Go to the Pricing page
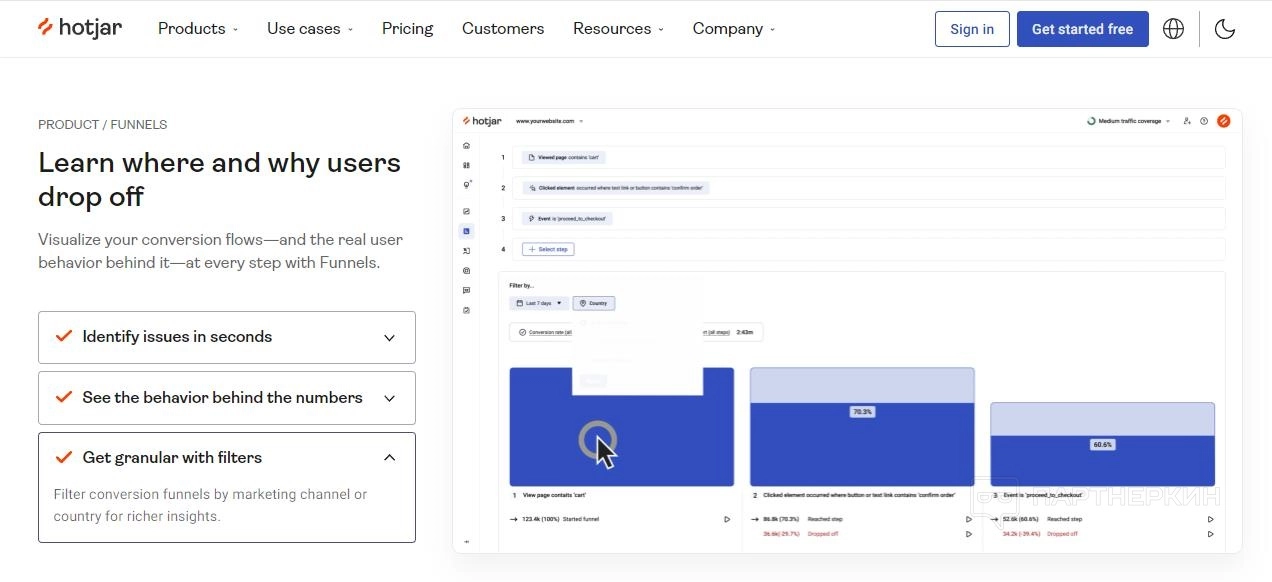Image resolution: width=1272 pixels, height=582 pixels. tap(407, 29)
